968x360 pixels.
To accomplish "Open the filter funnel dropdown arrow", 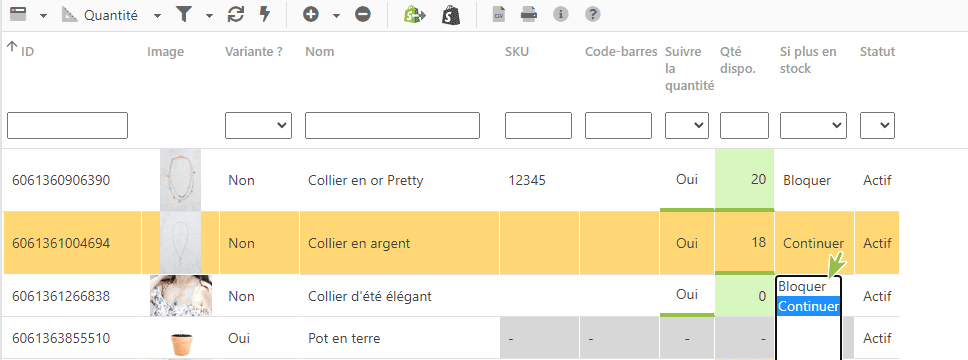I will point(209,16).
